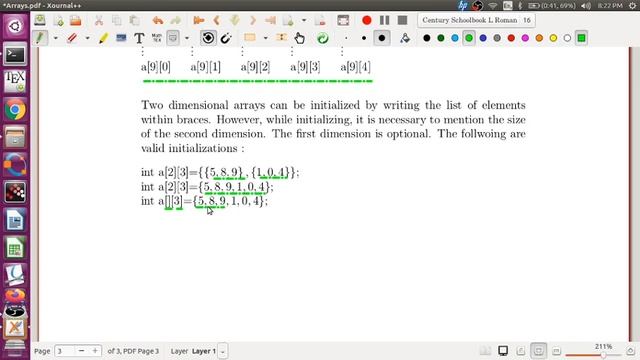This screenshot has height=360, width=640.
Task: Open the custom color chooser square
Action: tap(581, 38)
